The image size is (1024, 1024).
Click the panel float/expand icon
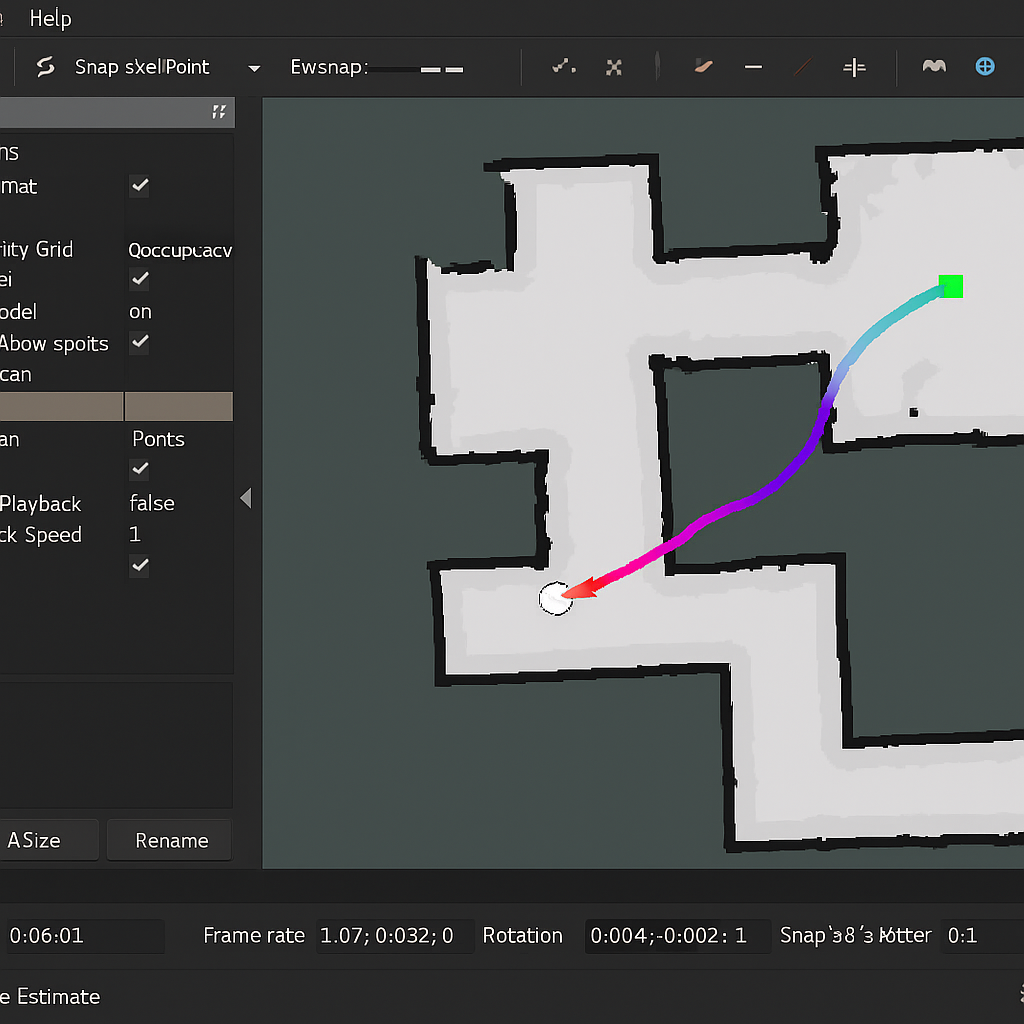pyautogui.click(x=219, y=112)
